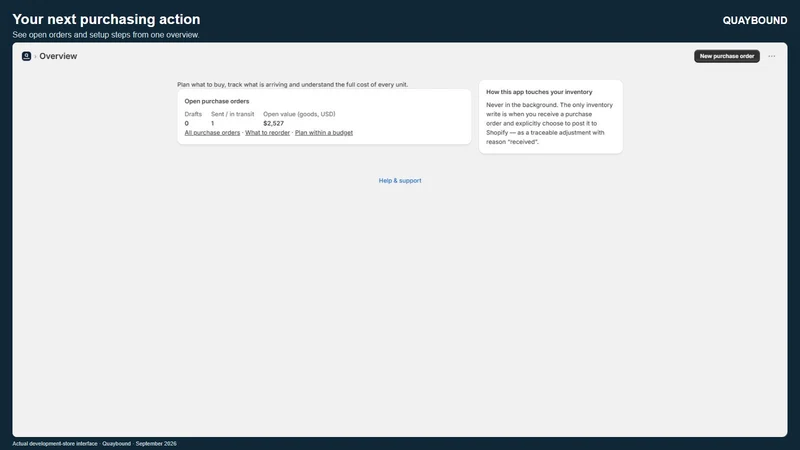
Task: Click the $2,527 open value figure
Action: (x=273, y=123)
